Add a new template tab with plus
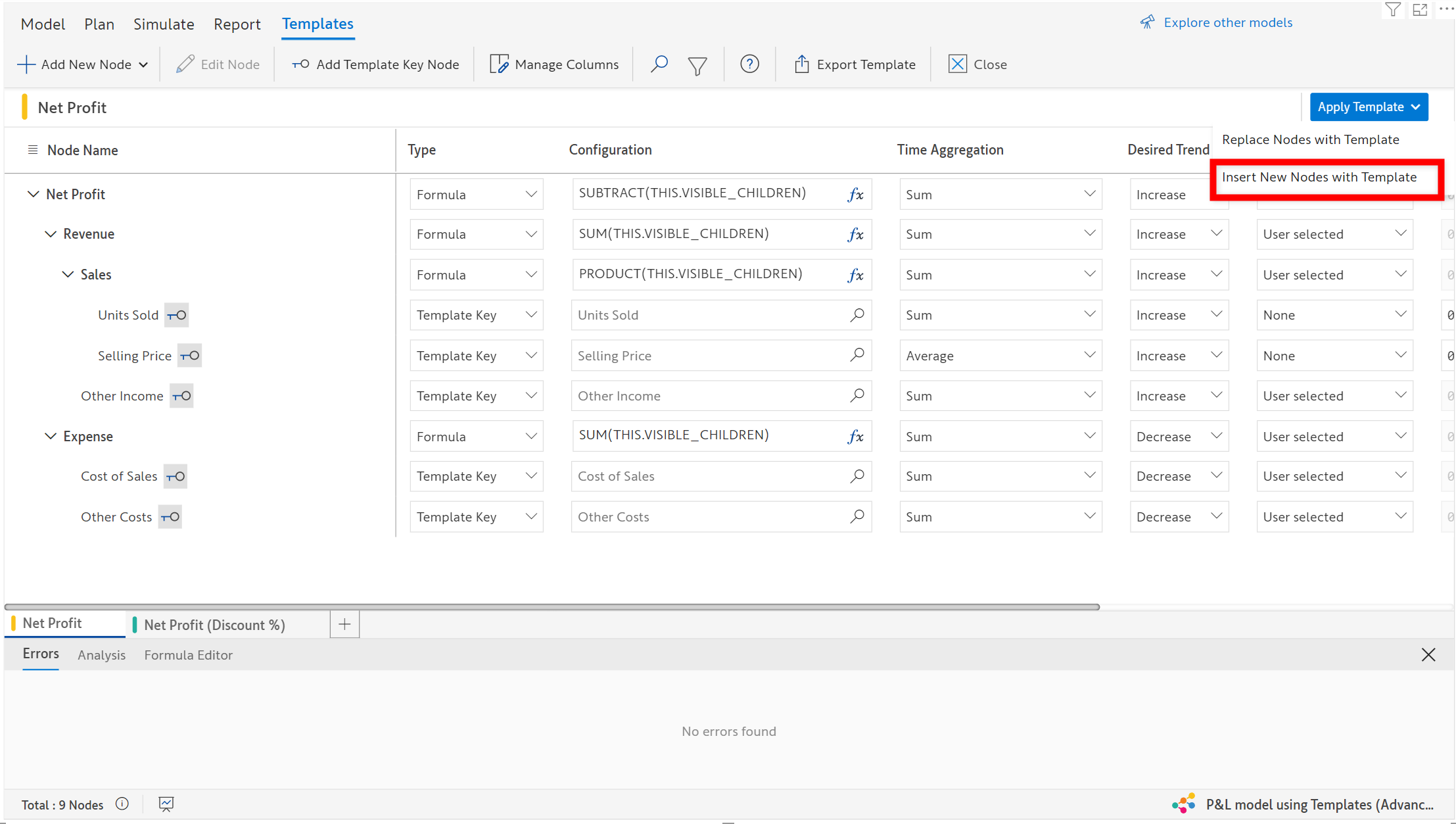 pos(344,624)
